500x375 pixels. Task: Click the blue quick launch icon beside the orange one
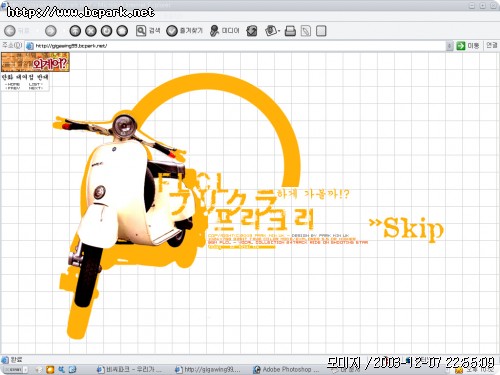tap(61, 370)
